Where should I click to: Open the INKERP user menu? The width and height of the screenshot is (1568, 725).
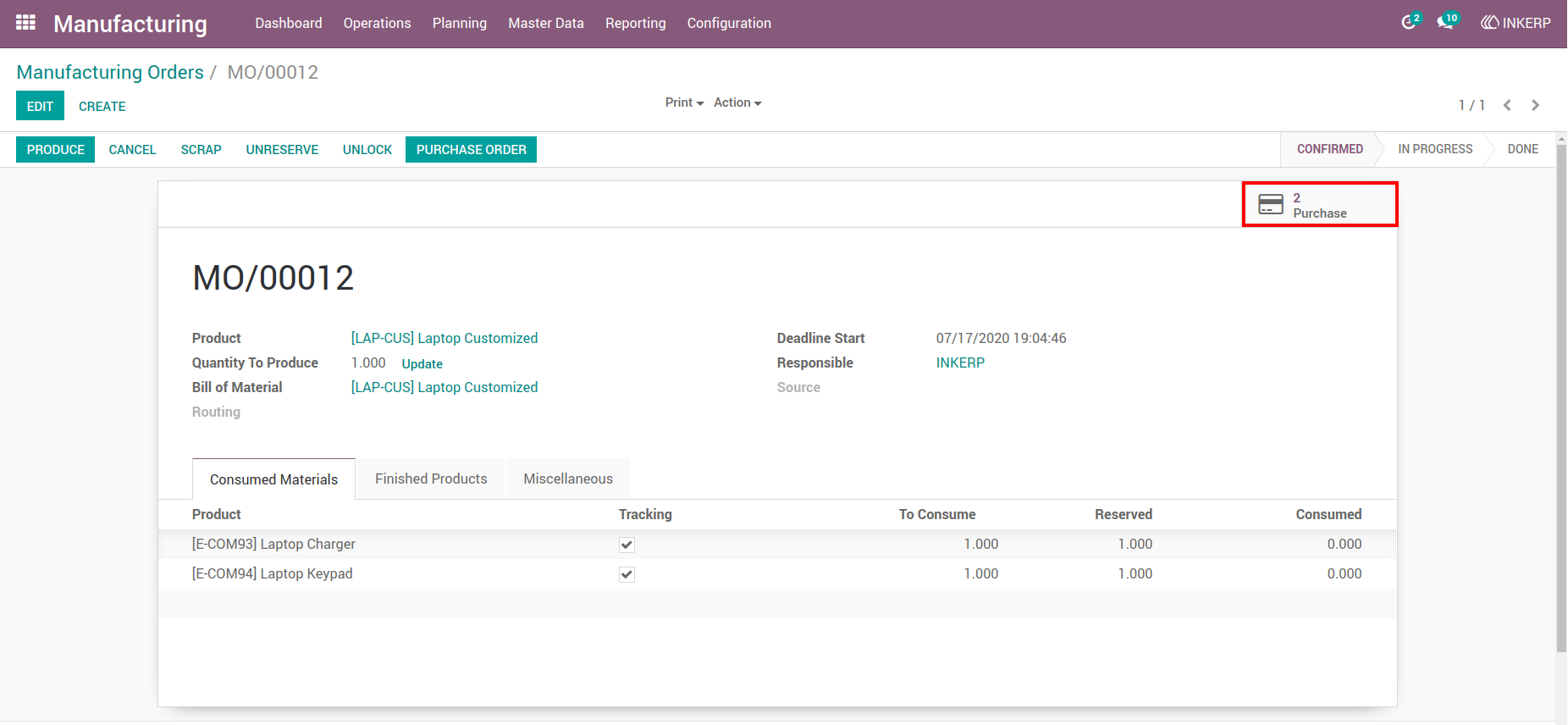(x=1516, y=23)
